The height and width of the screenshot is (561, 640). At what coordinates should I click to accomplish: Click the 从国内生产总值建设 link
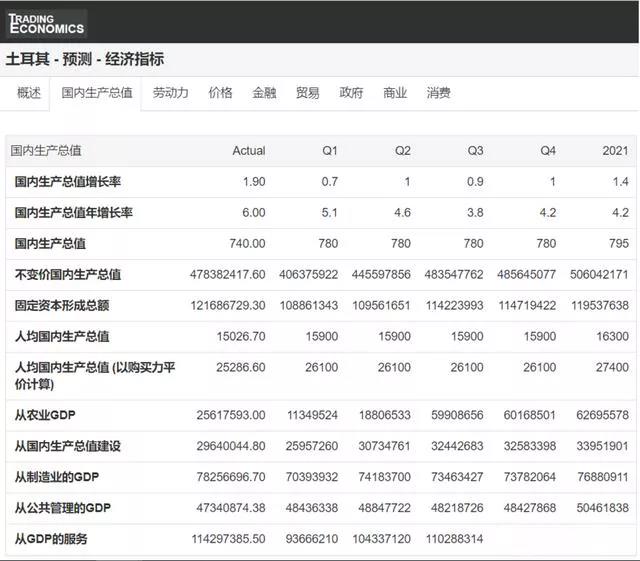point(68,446)
